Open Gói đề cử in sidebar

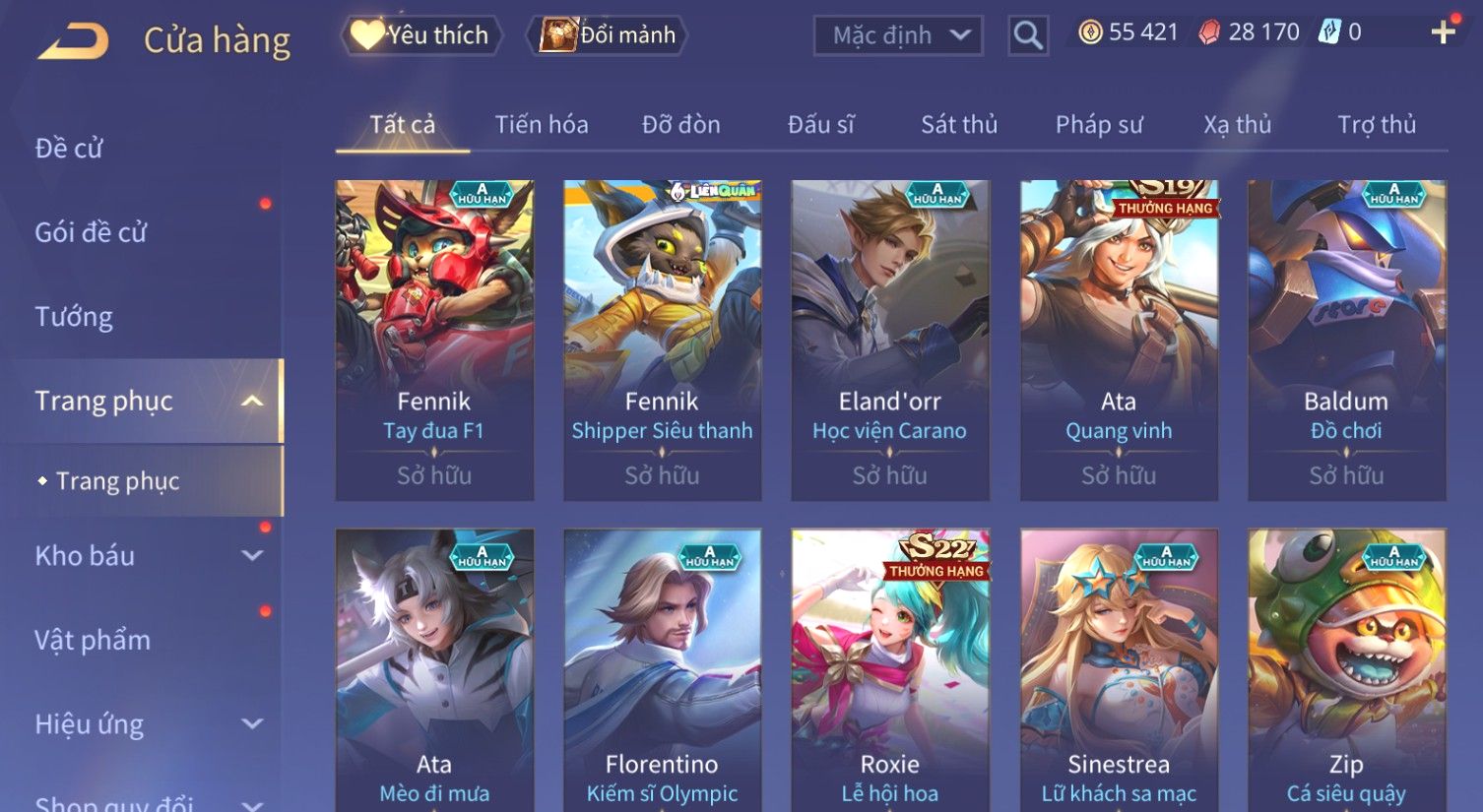(x=91, y=232)
